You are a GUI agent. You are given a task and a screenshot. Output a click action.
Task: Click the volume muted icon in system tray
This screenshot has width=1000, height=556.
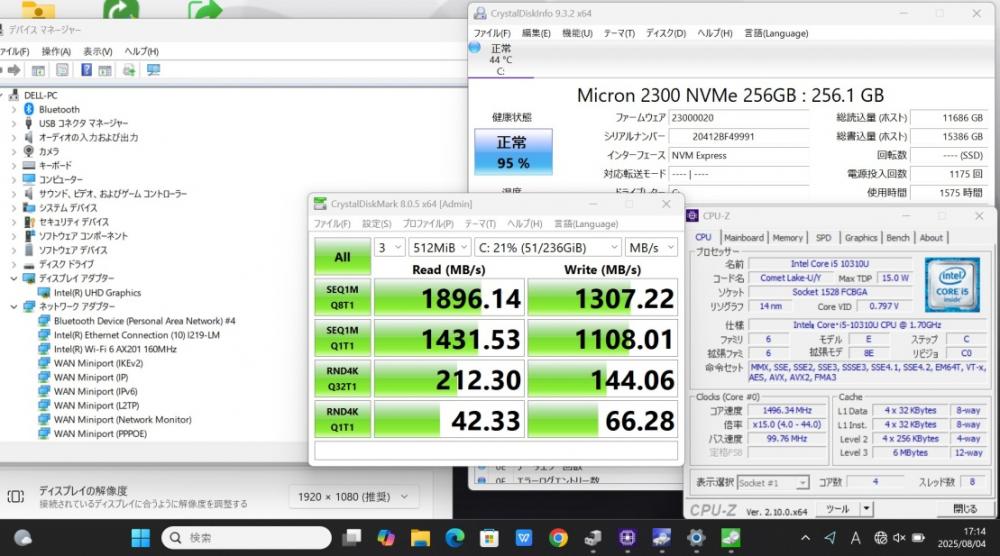[x=899, y=538]
